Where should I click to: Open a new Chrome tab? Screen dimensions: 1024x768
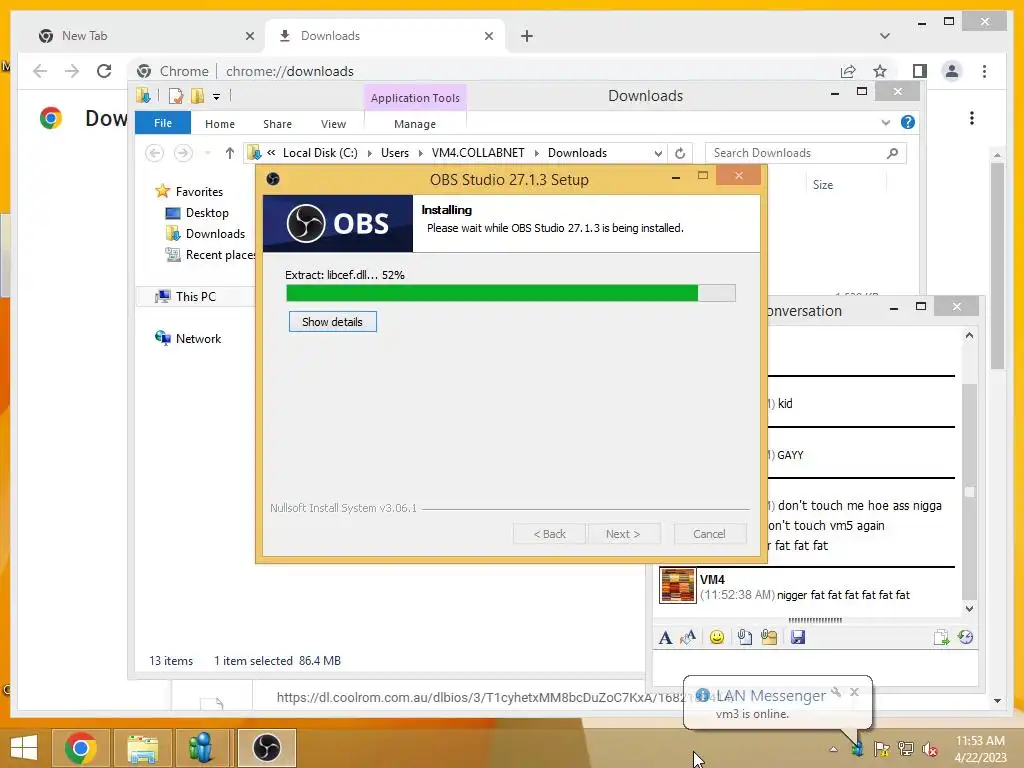click(527, 36)
